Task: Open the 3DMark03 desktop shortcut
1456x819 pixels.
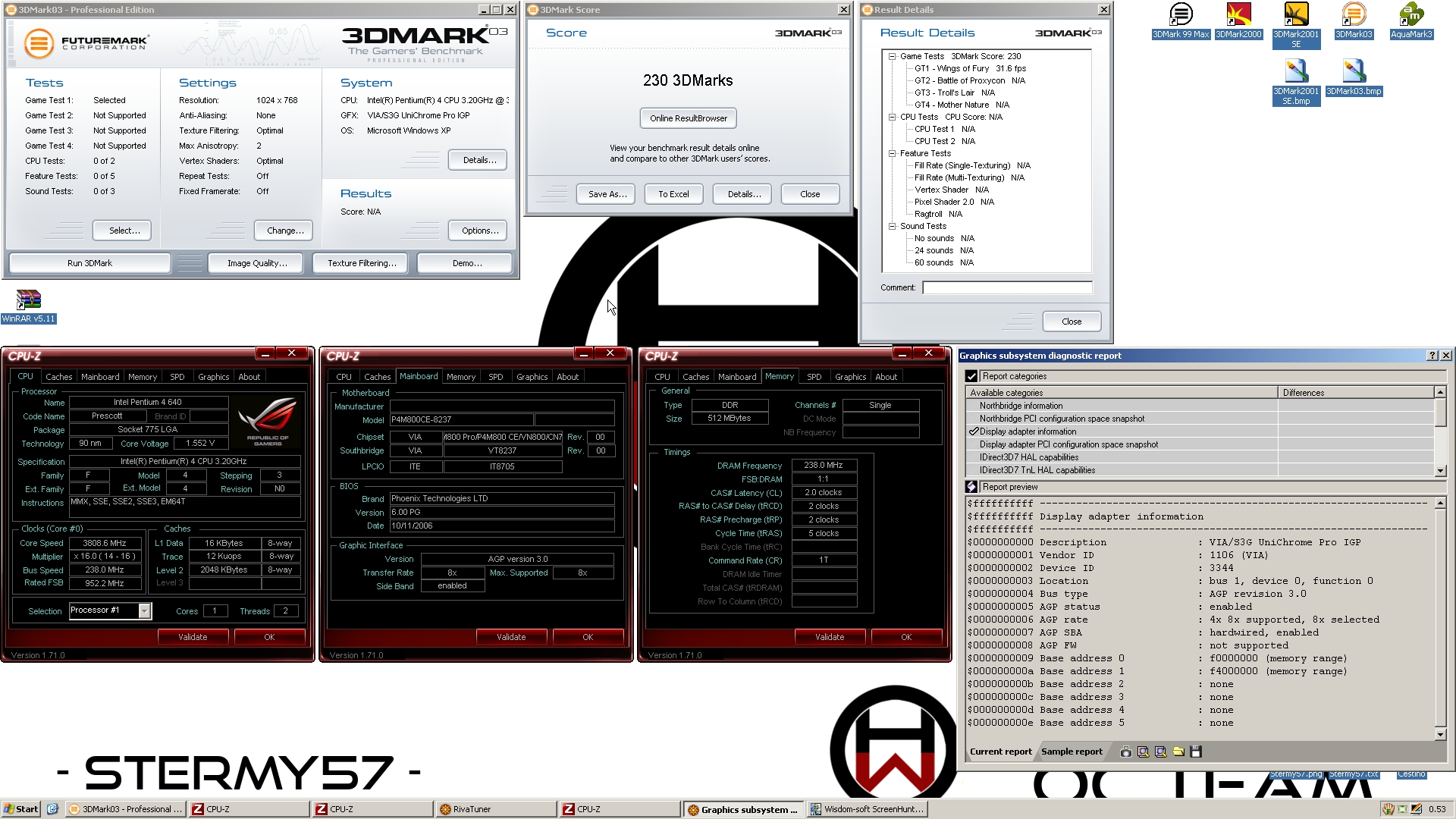Action: 1354,20
